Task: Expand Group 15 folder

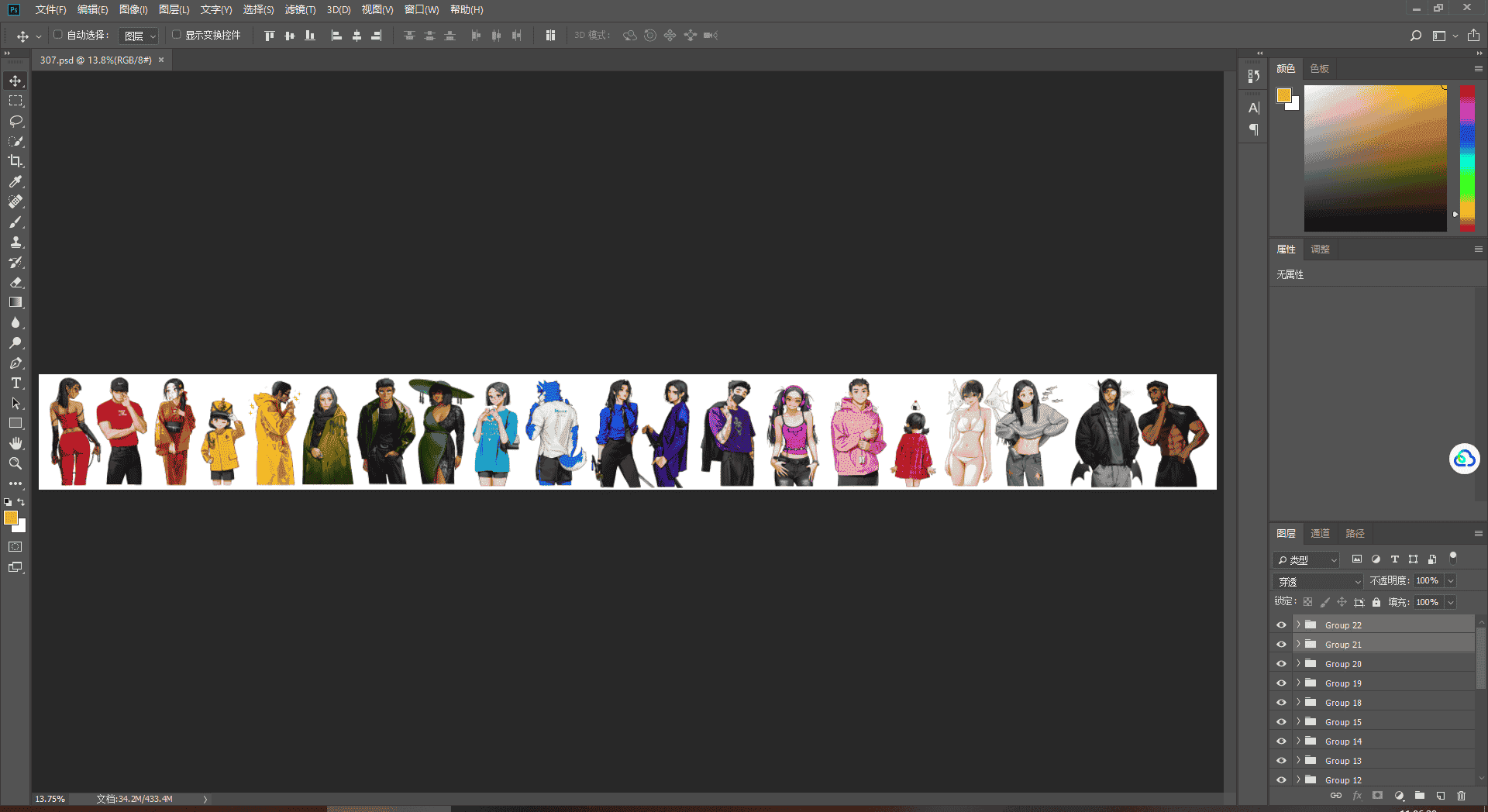Action: (1298, 721)
